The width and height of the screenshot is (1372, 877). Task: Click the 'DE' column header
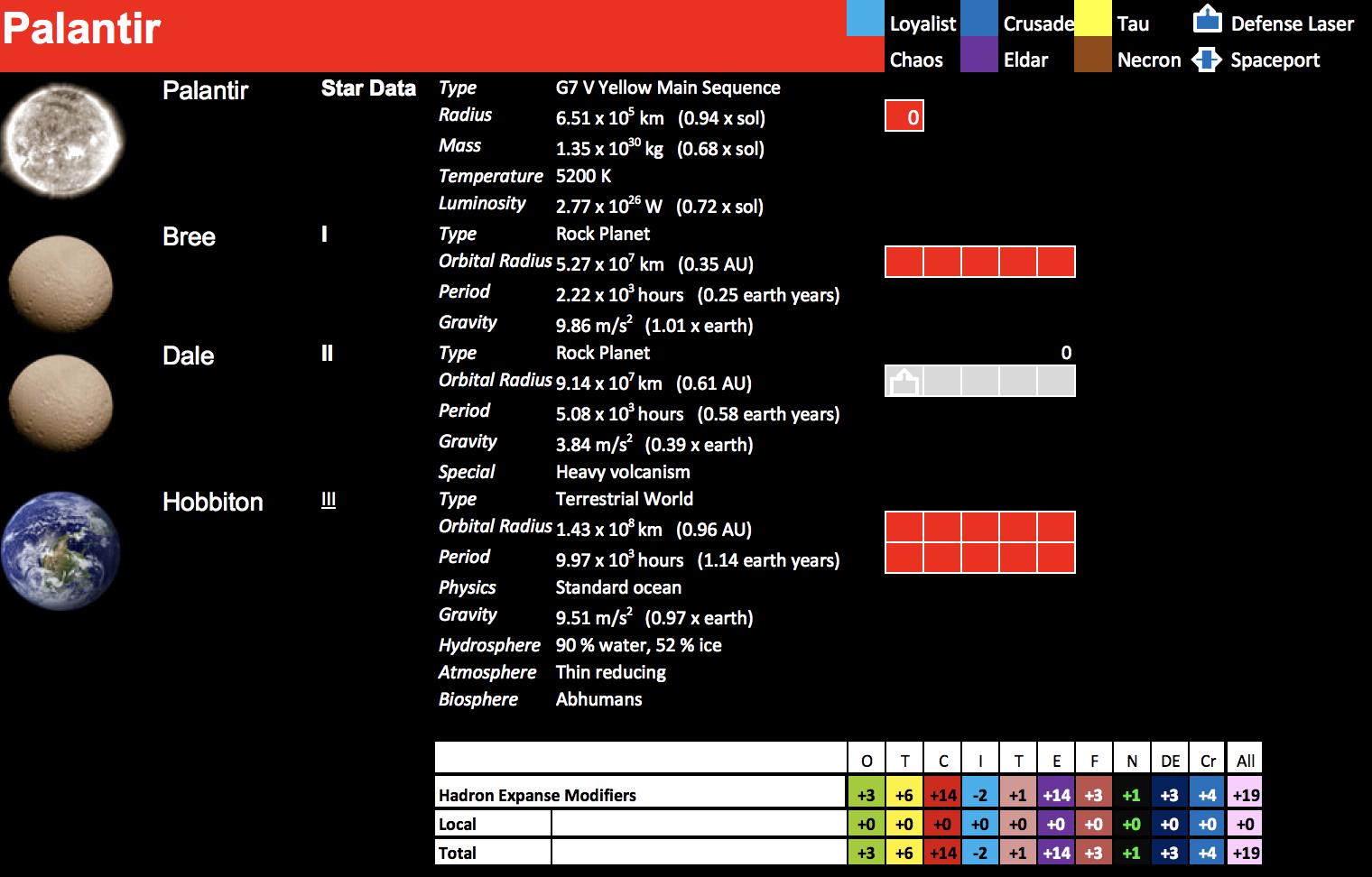coord(1170,761)
